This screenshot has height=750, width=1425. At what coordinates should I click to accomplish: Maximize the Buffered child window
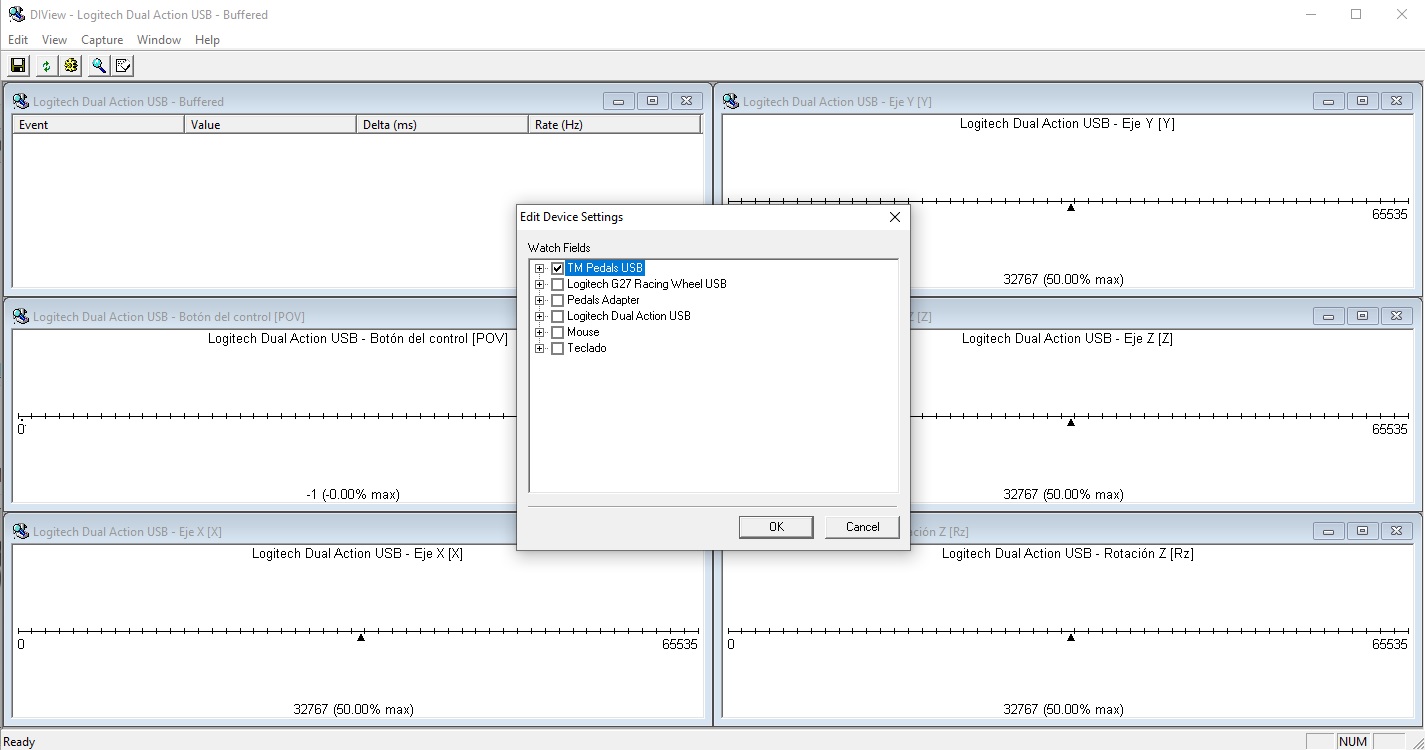pos(653,101)
